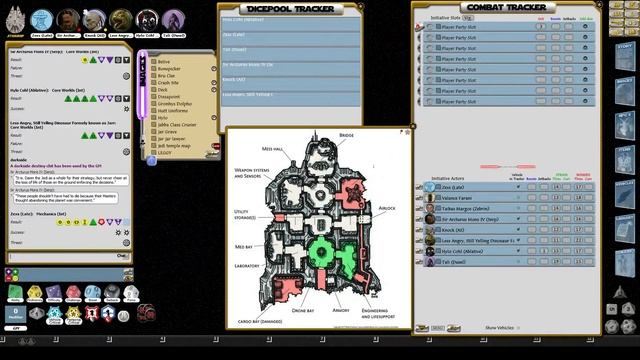
Task: Click the red-pink initiative divider bar
Action: (508, 167)
